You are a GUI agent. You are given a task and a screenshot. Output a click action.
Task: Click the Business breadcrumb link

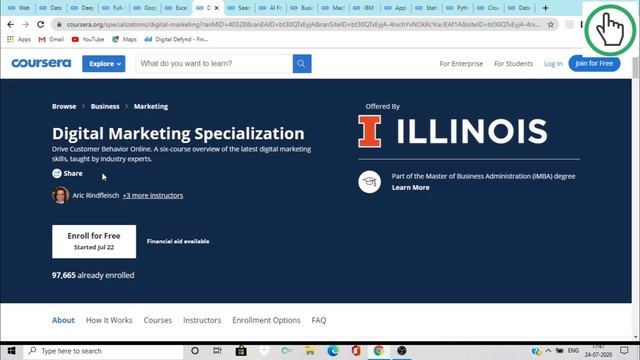[x=105, y=106]
